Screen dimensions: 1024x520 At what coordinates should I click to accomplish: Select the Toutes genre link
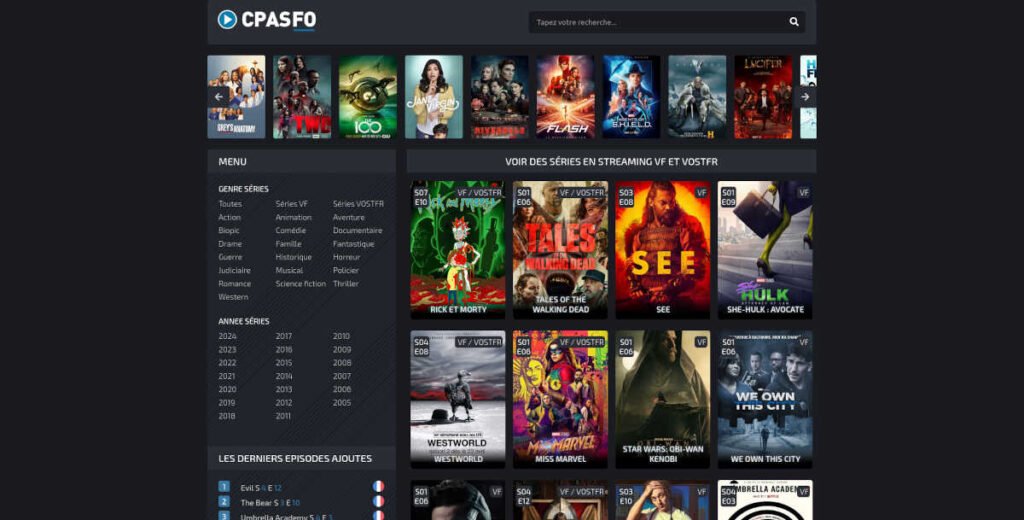tap(230, 204)
